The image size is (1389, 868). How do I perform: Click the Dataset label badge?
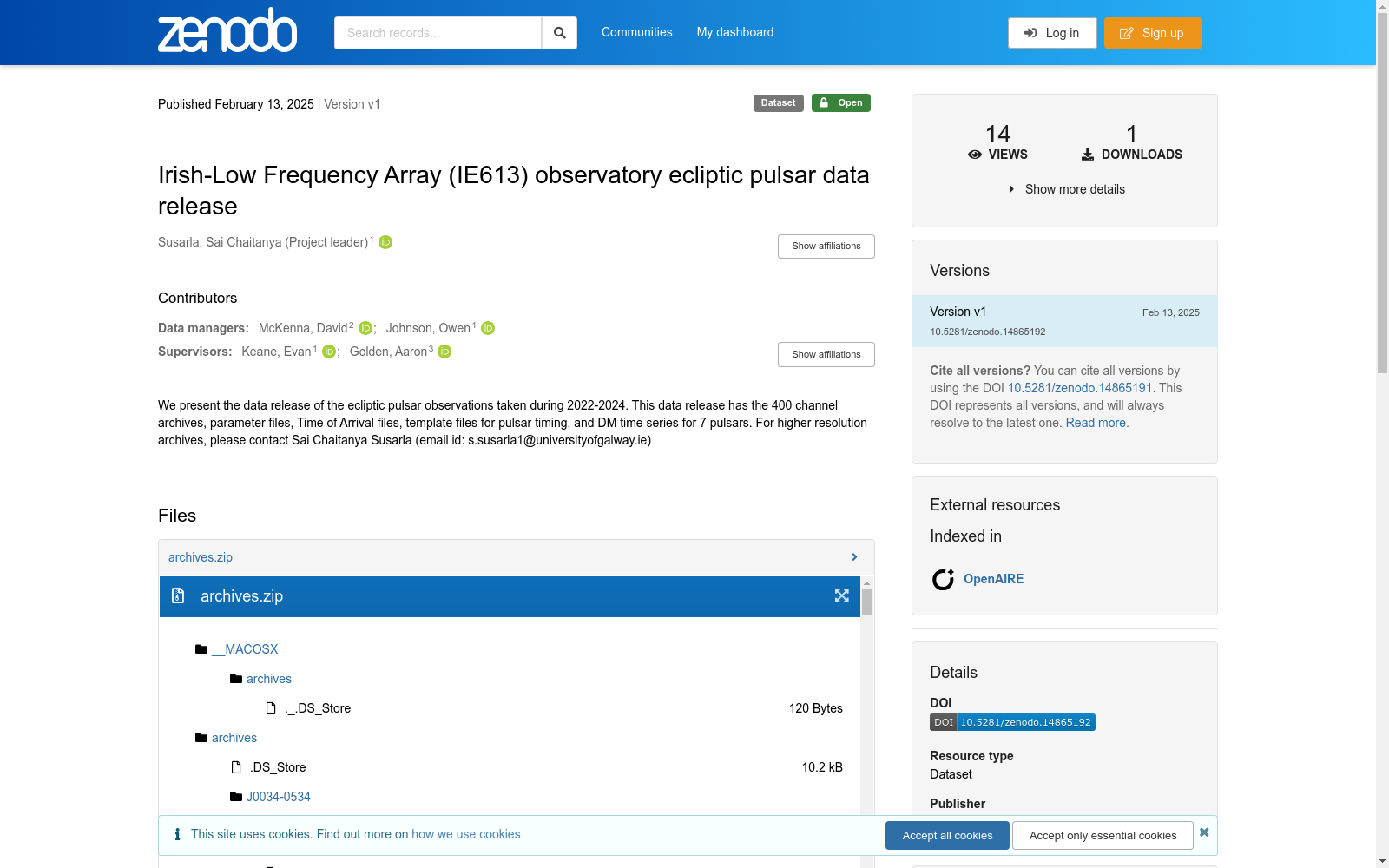(779, 103)
